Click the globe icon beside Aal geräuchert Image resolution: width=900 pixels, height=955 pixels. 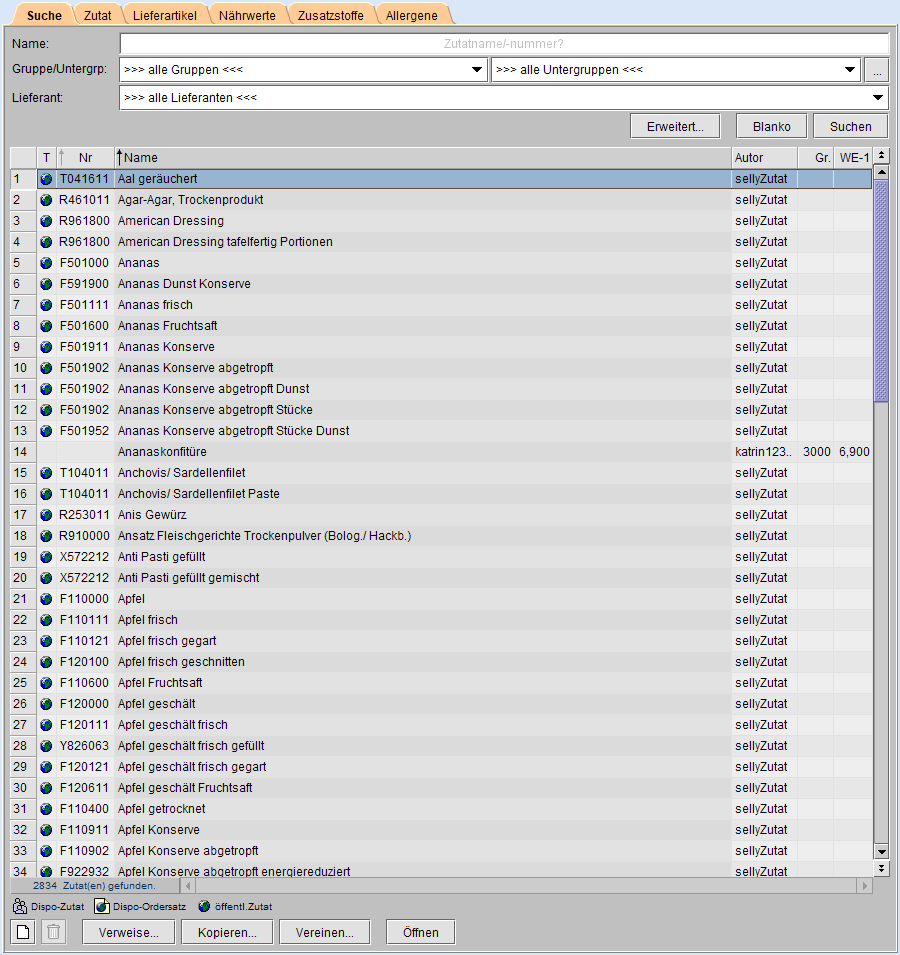[46, 179]
